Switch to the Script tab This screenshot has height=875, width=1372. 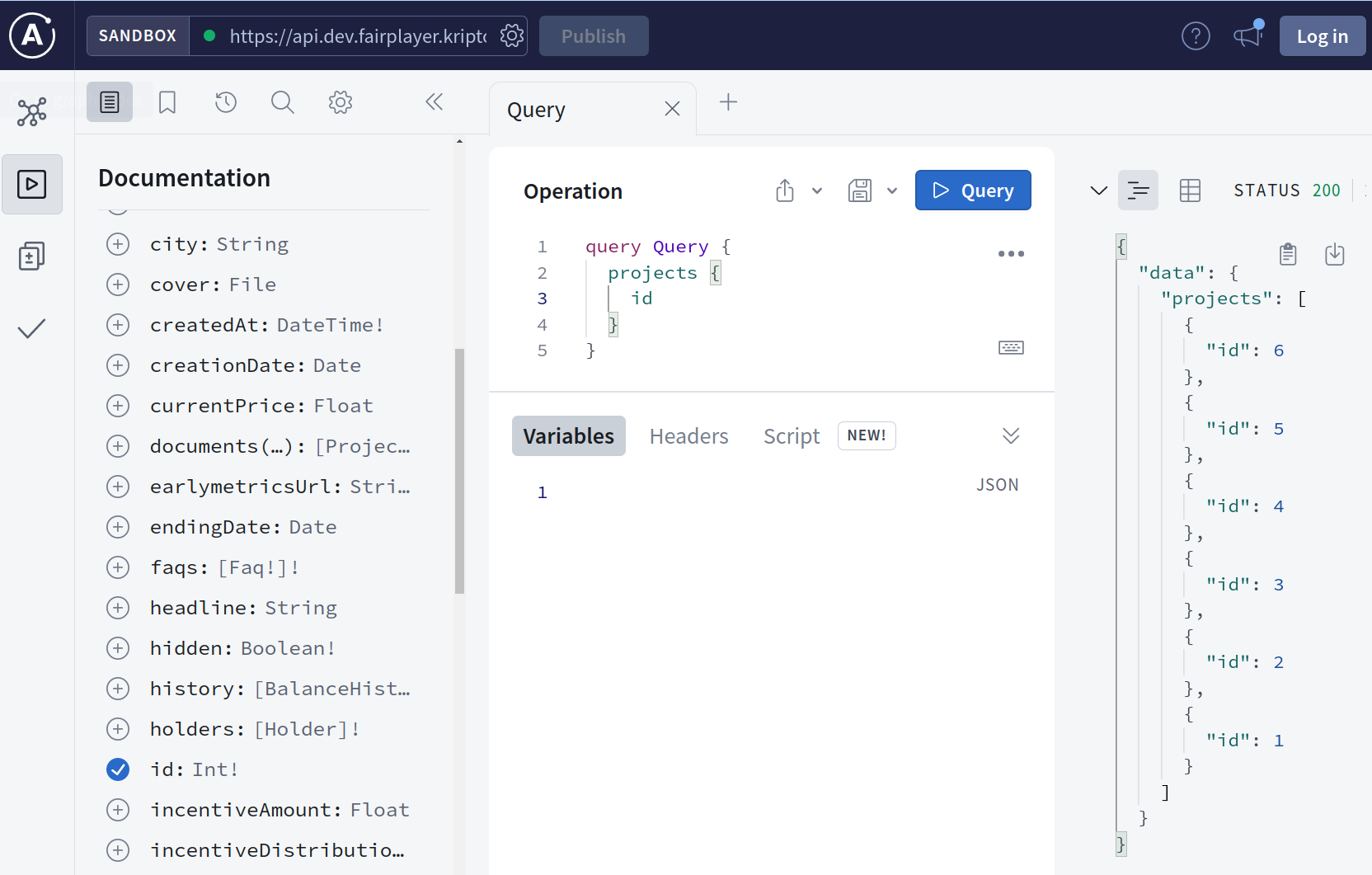[791, 436]
